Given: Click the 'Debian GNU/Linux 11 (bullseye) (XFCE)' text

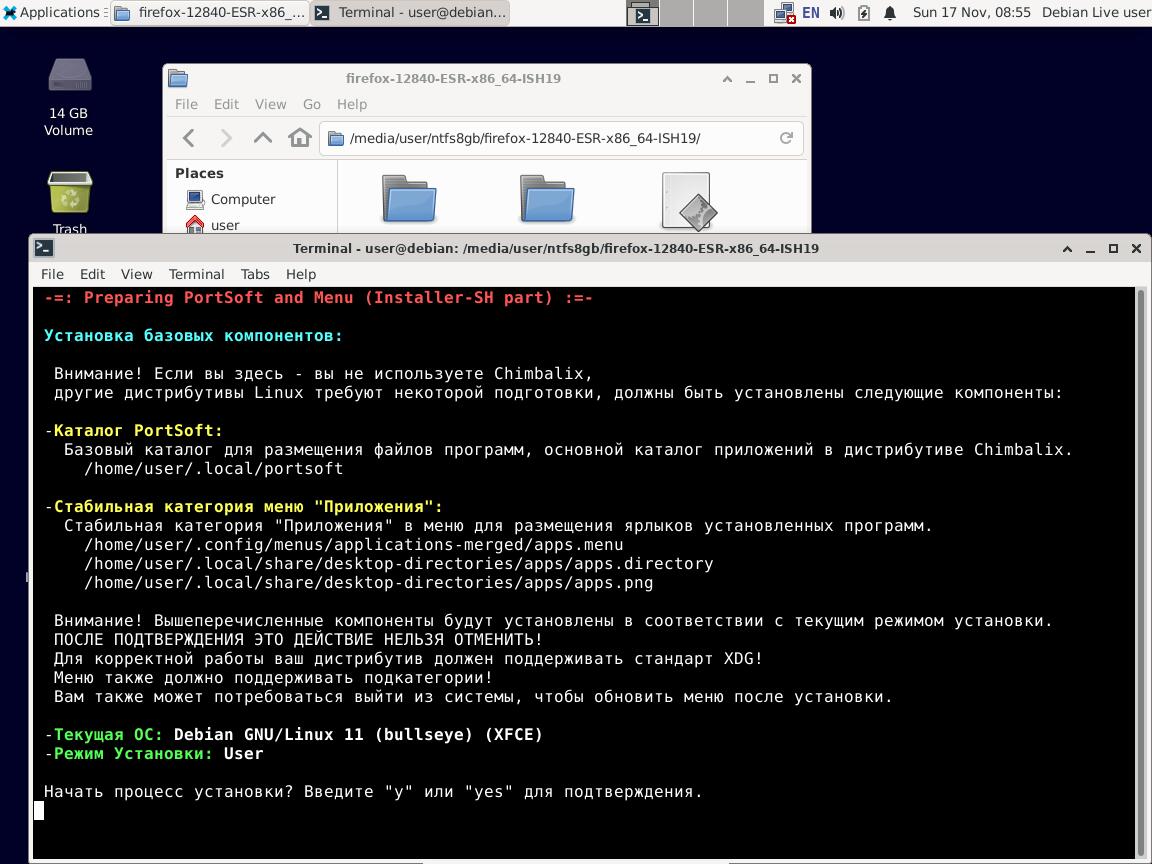Looking at the screenshot, I should pos(359,735).
